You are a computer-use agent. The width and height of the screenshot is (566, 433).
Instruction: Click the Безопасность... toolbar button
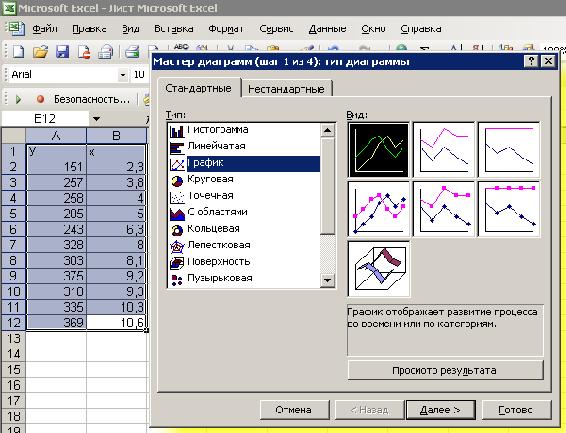[92, 99]
